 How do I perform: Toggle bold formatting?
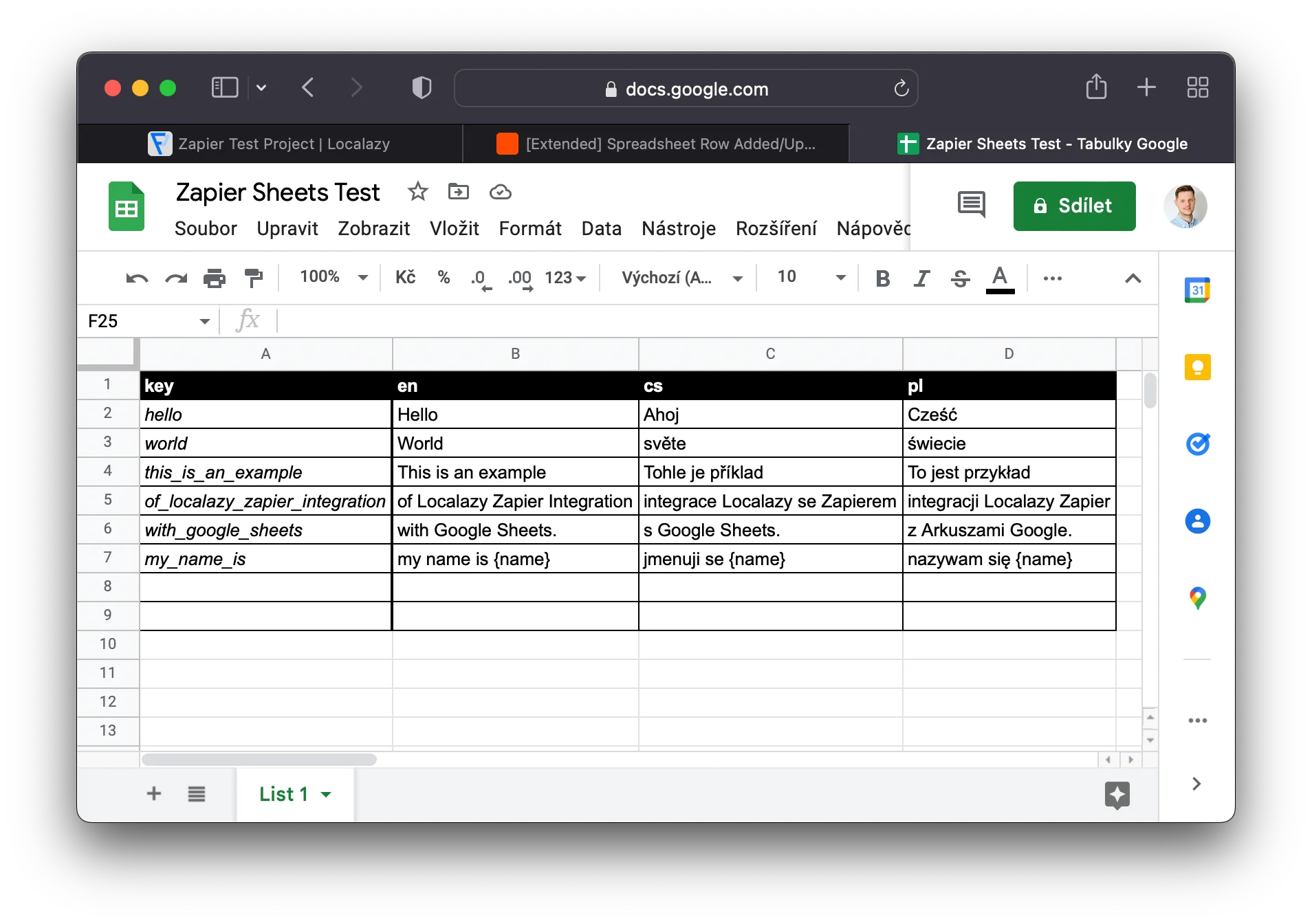[883, 278]
